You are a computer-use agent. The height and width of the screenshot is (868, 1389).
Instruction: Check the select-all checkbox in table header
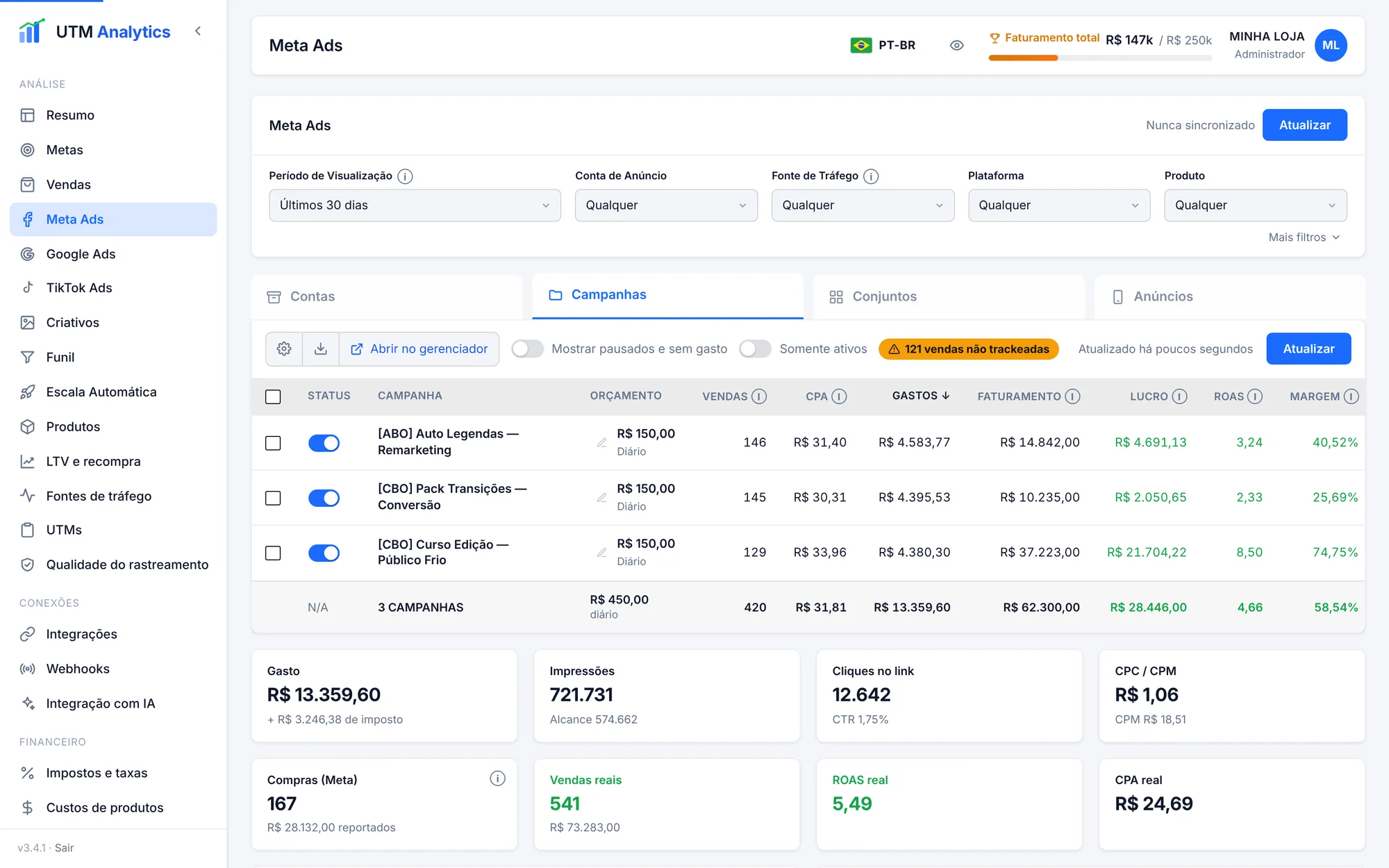(273, 397)
